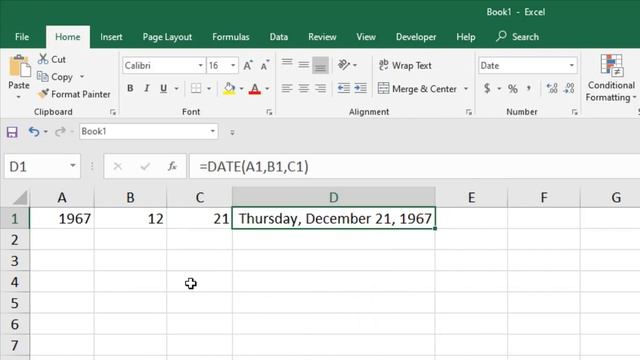Select column D header
Viewport: 640px width, 360px height.
coord(333,198)
